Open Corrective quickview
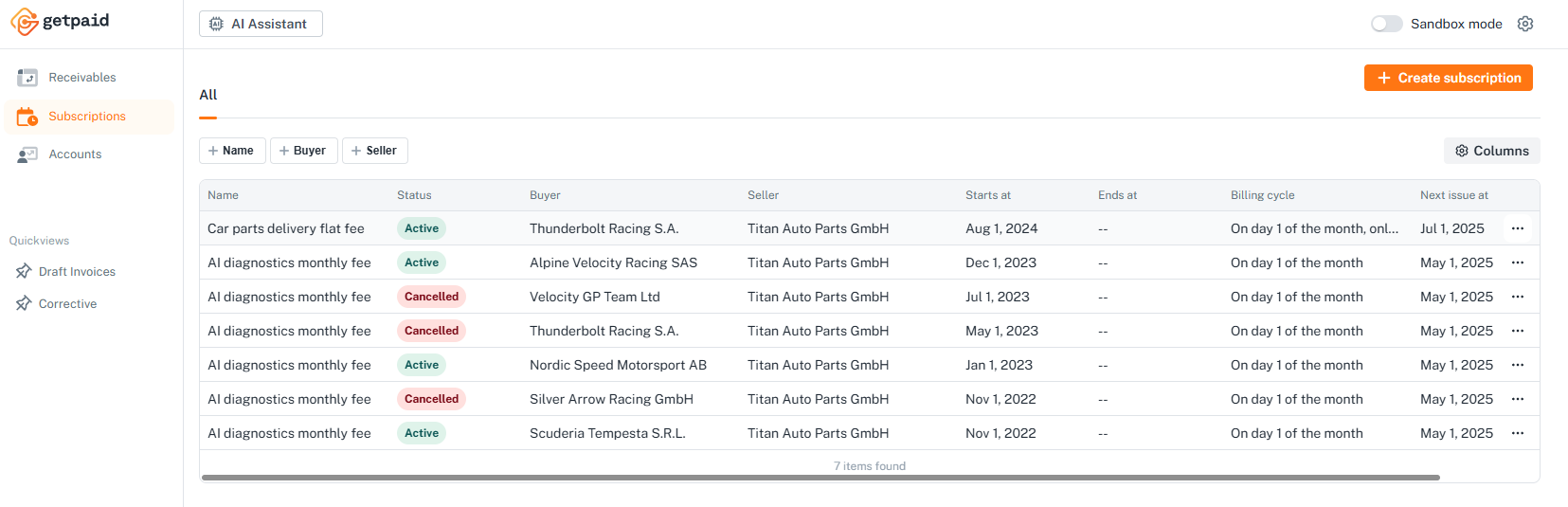The image size is (1568, 507). (x=67, y=304)
